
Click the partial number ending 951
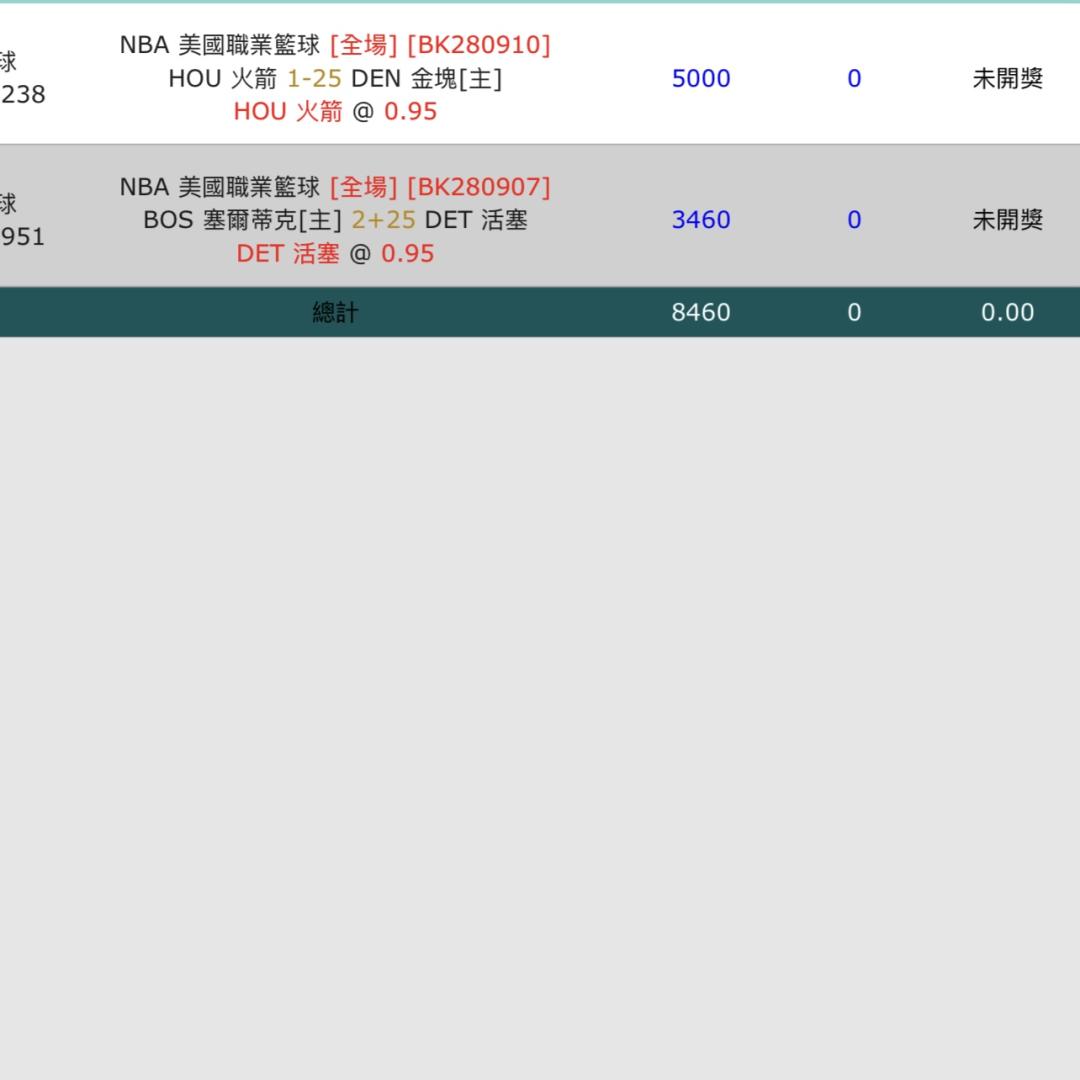click(23, 237)
